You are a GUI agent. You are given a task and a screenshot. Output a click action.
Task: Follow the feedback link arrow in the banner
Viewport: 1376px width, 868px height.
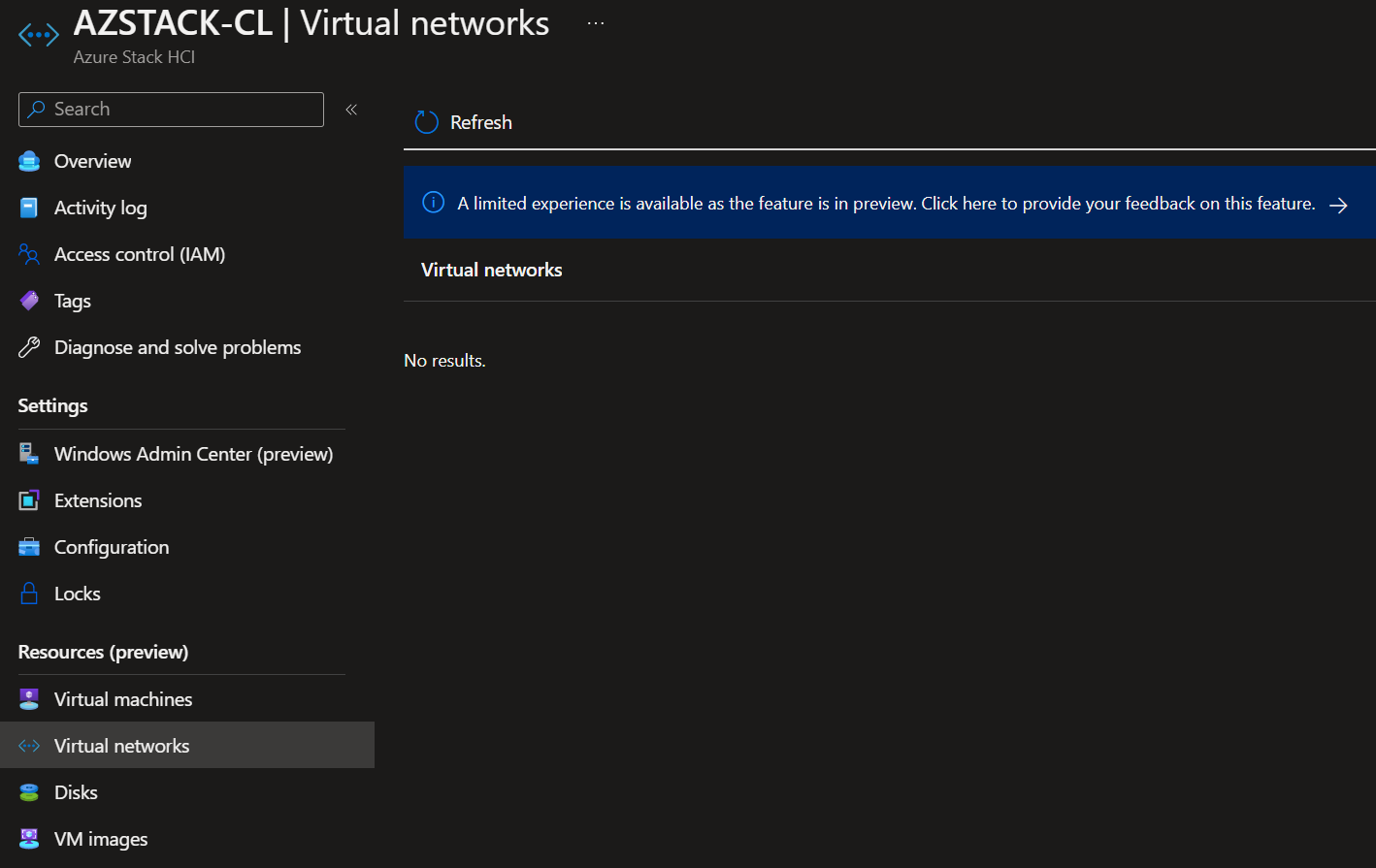pyautogui.click(x=1339, y=204)
